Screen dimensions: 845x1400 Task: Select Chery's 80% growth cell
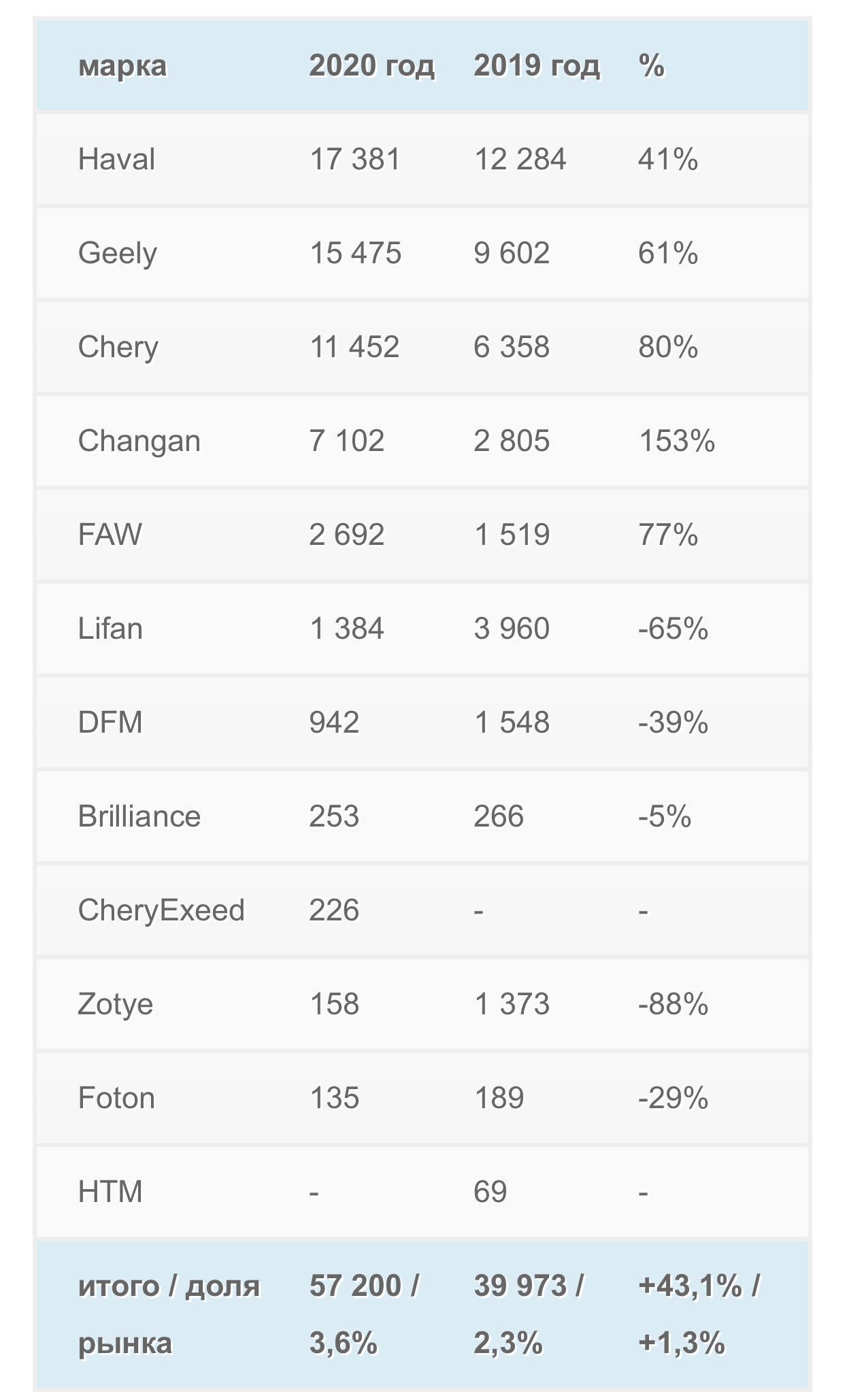click(x=668, y=347)
